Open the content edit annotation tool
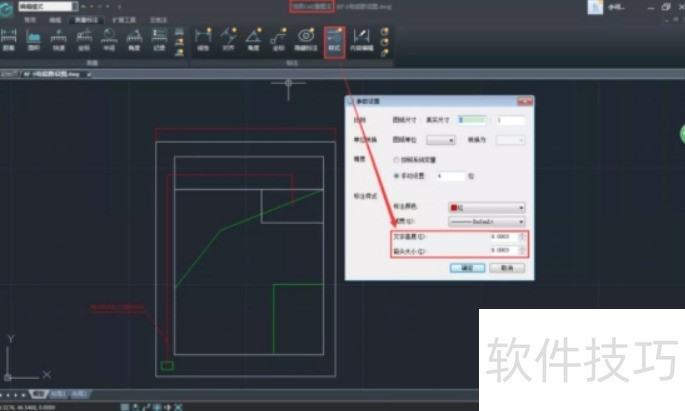This screenshot has height=411, width=685. (x=362, y=39)
